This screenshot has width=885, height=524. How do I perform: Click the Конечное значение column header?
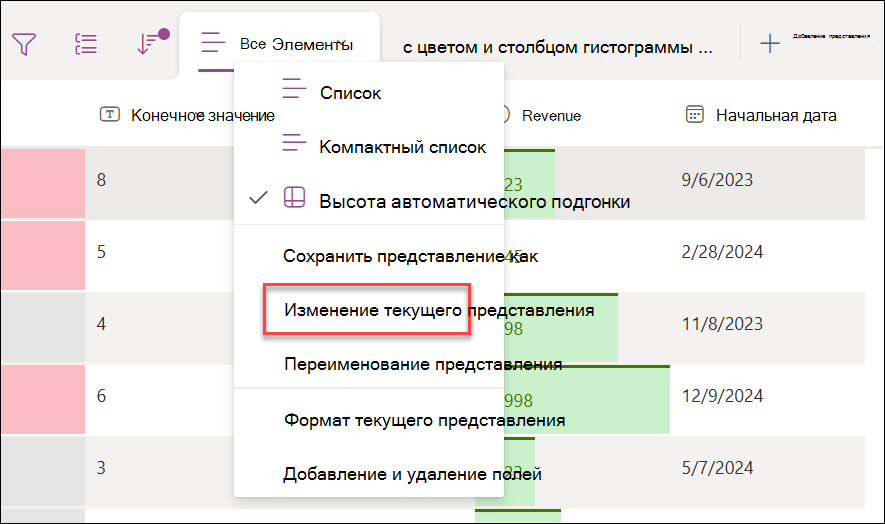[x=203, y=115]
